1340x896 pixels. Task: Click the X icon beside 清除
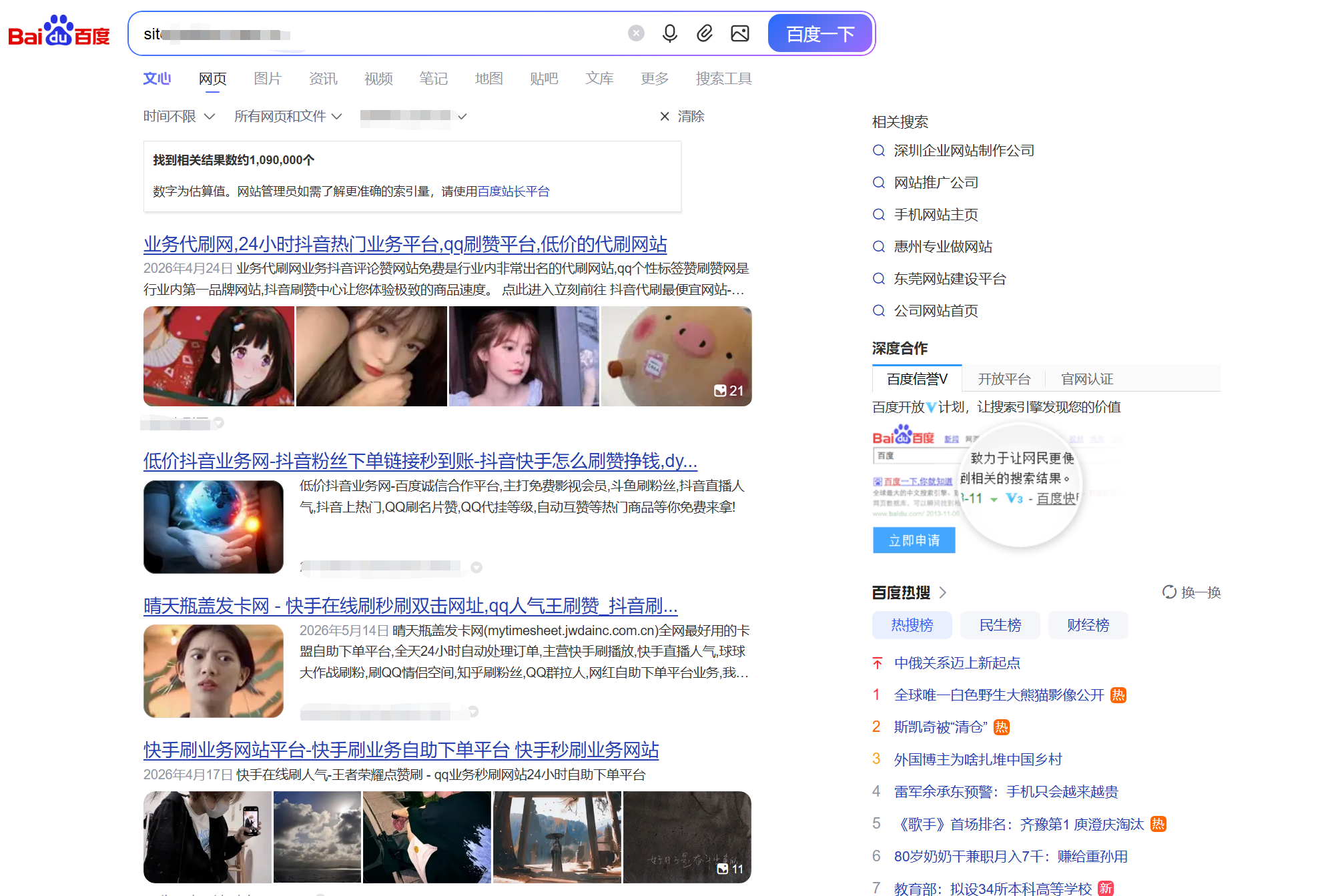click(x=665, y=116)
